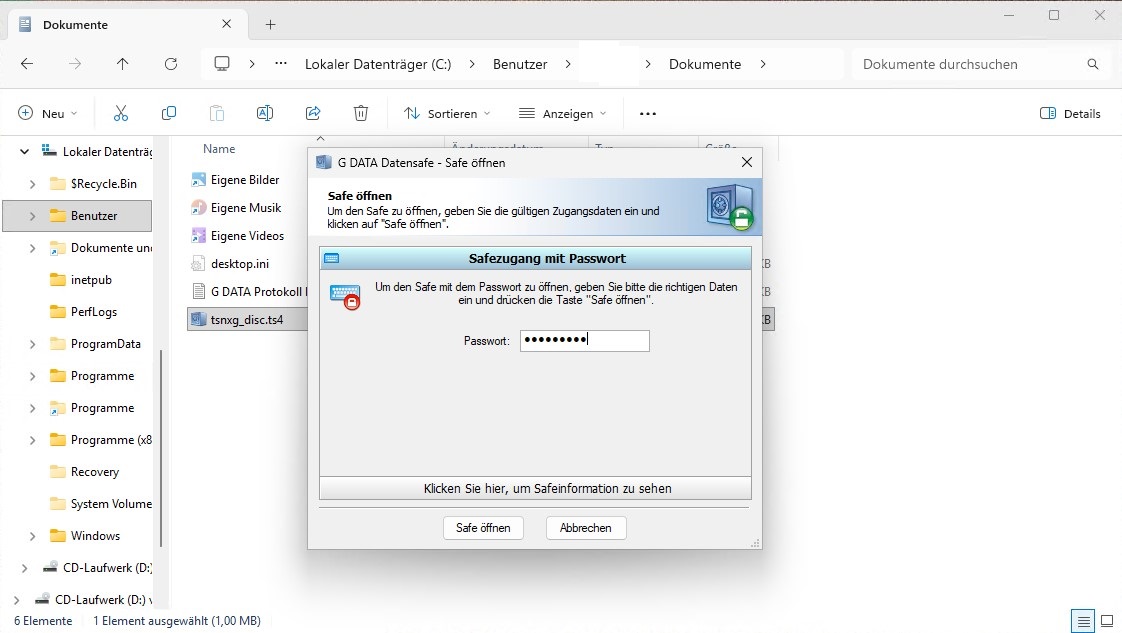Close the Dokumente tab
Screen dimensions: 1122x633
226,24
